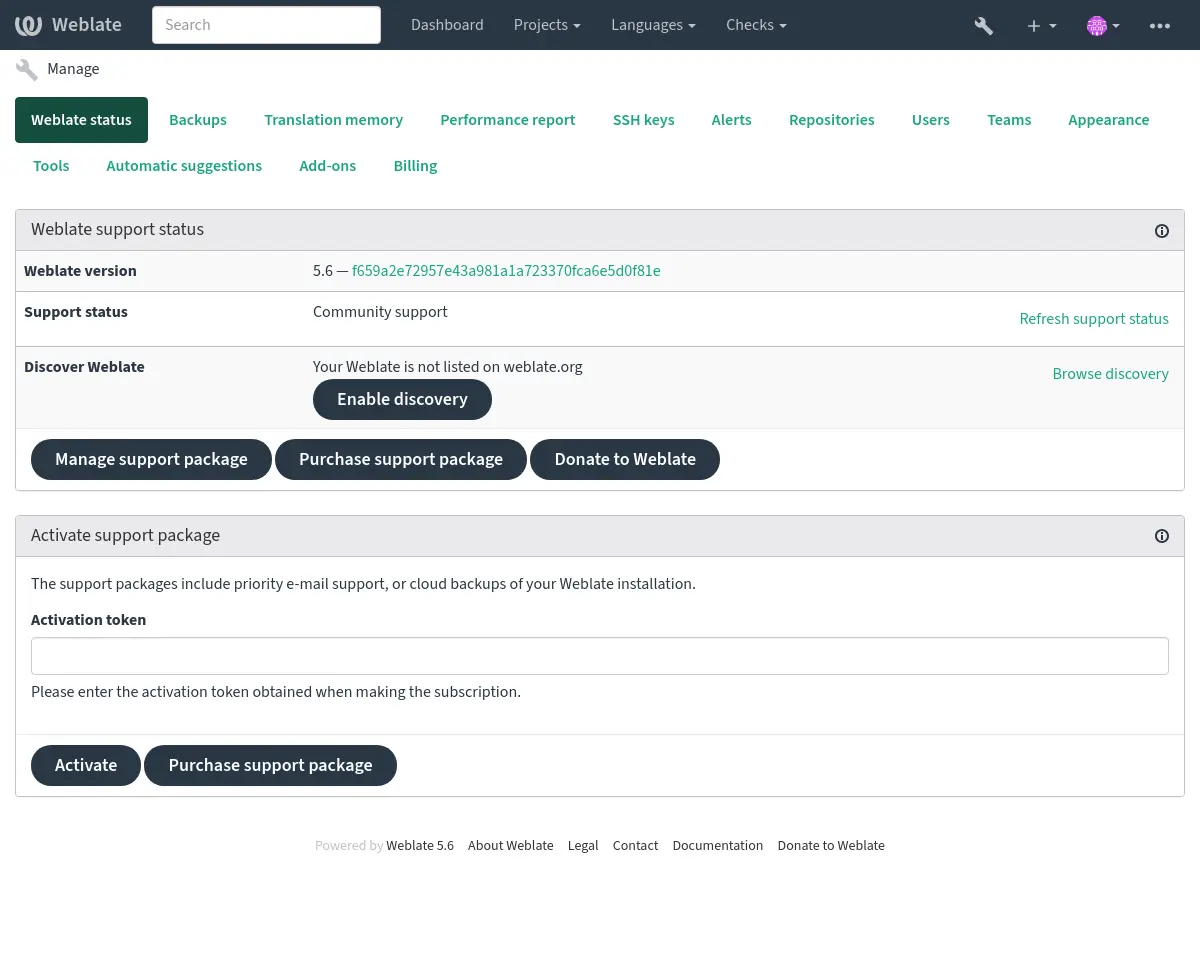Expand the Checks dropdown
This screenshot has width=1200, height=957.
[756, 25]
